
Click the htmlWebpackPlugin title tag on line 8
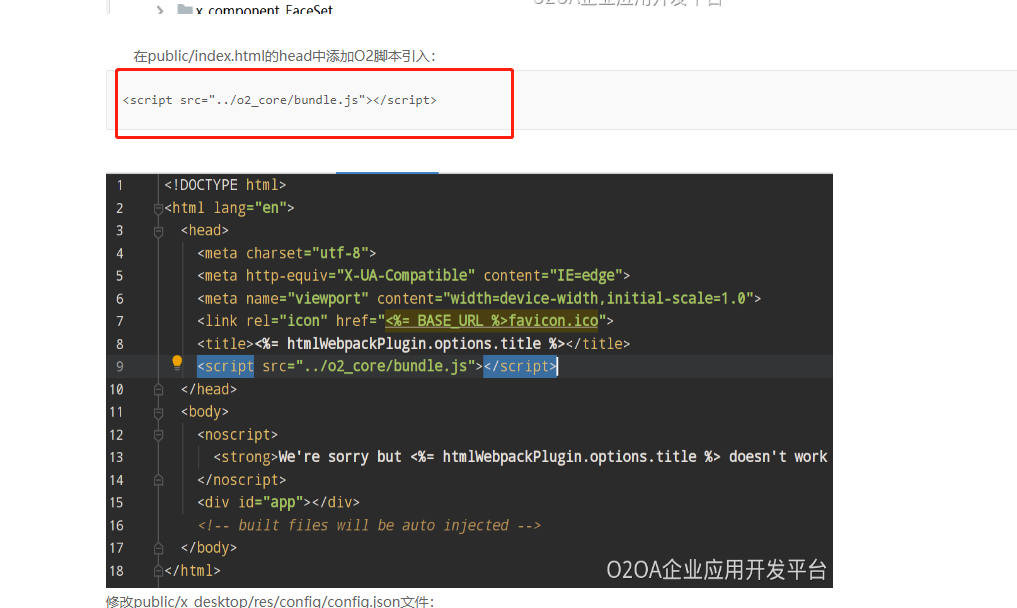pos(414,343)
